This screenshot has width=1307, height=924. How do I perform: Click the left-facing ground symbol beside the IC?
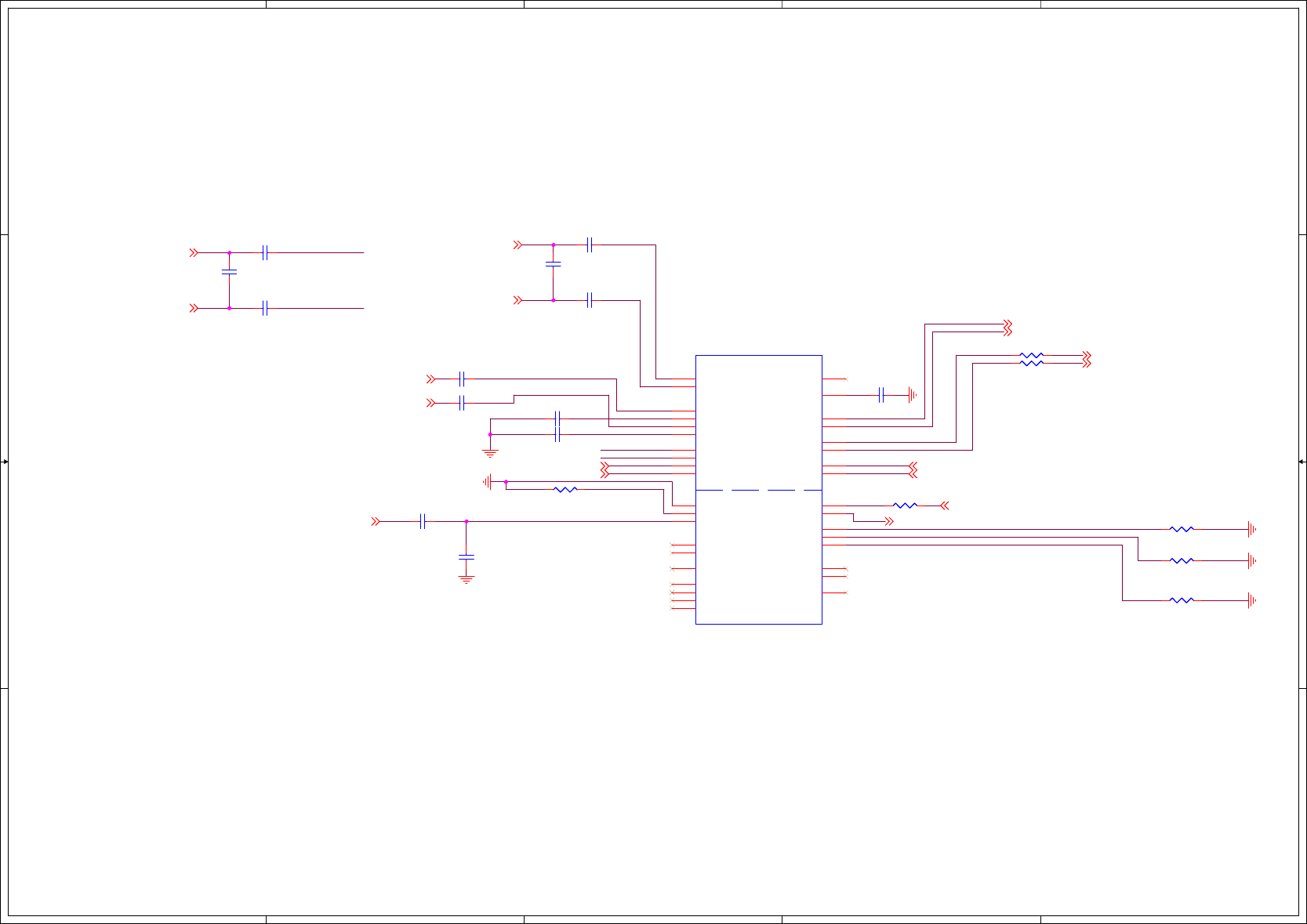pyautogui.click(x=488, y=482)
